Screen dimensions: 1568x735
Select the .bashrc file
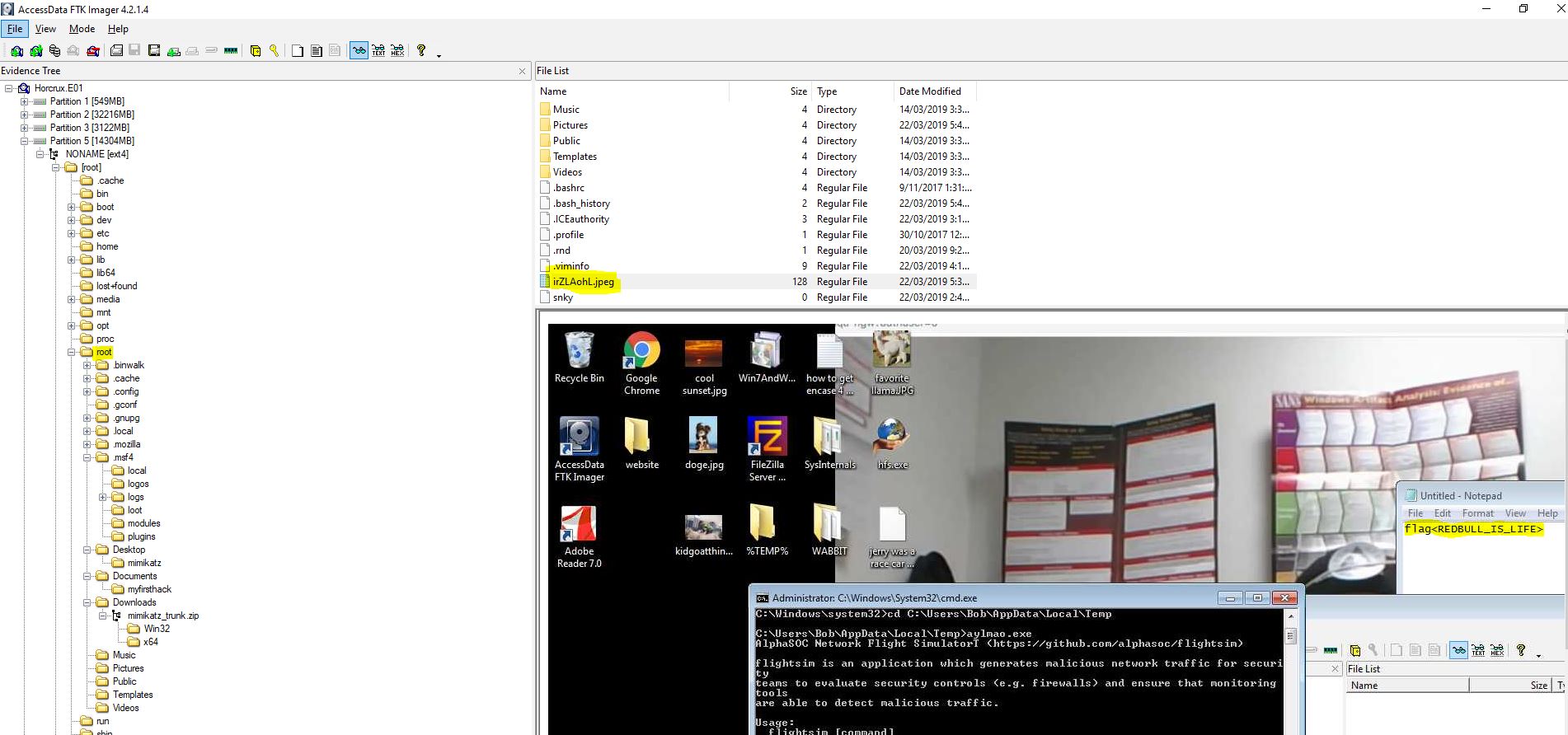[568, 188]
